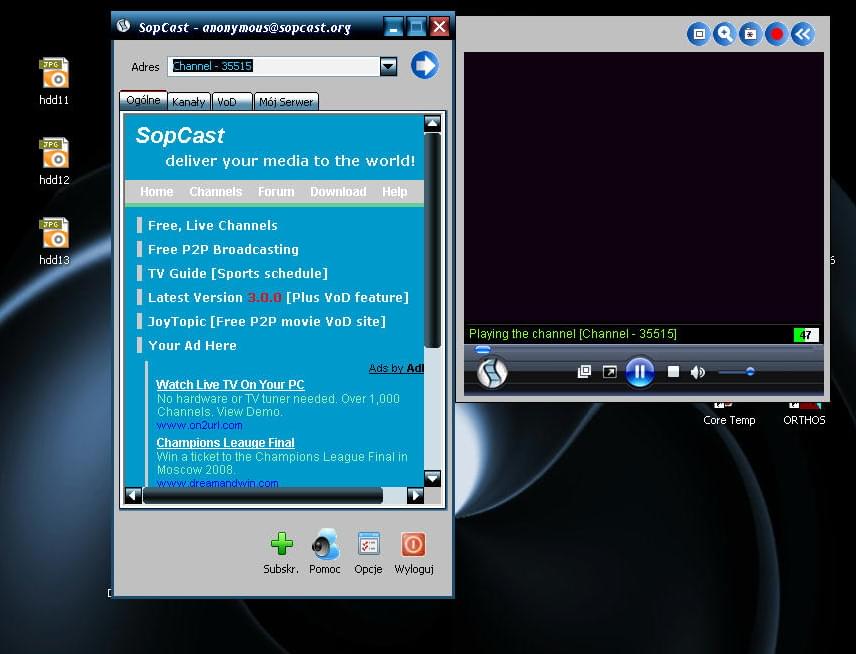The image size is (856, 654).
Task: Click the Free, Live Channels link
Action: tap(212, 225)
